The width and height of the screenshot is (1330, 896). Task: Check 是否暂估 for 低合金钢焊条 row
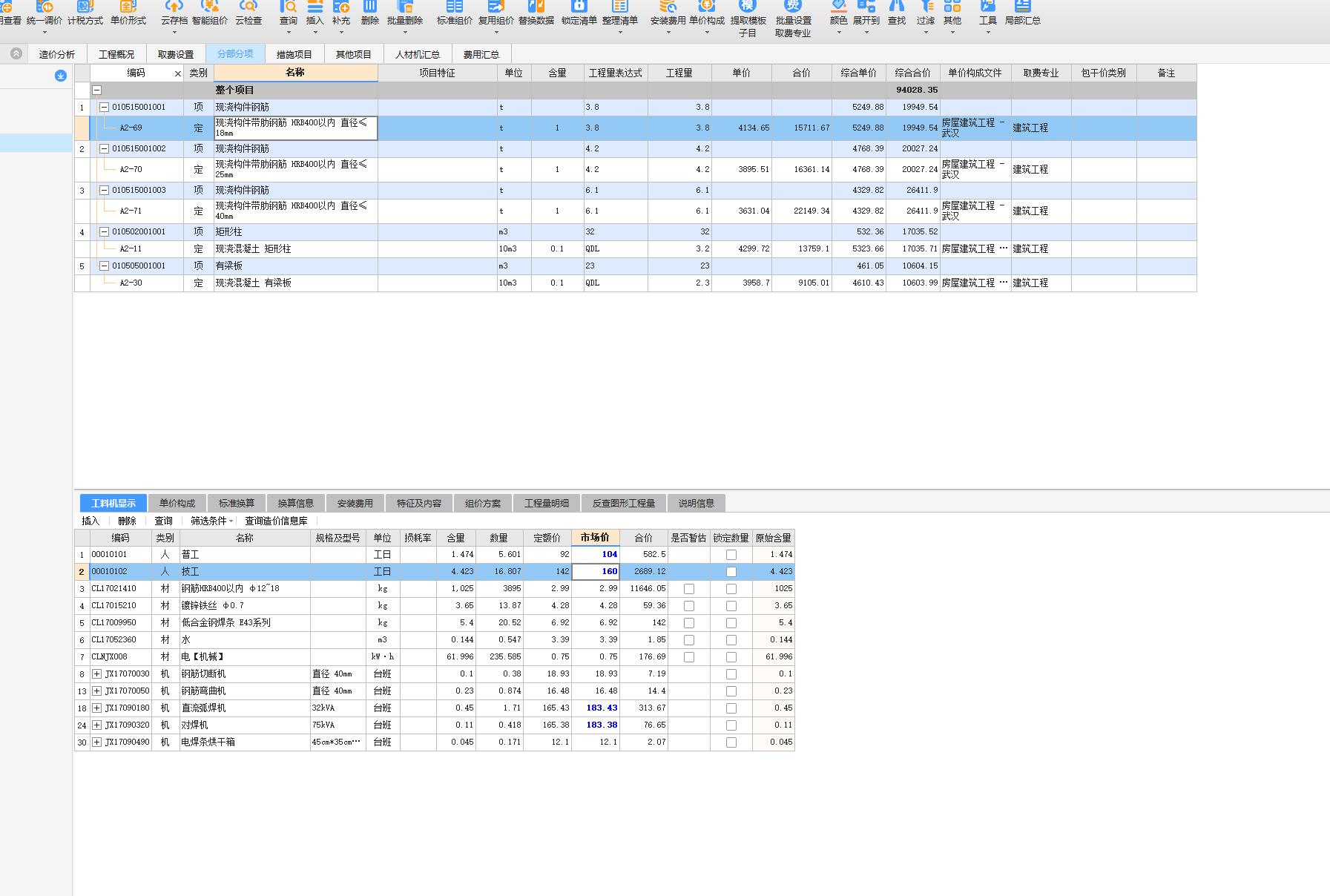(x=689, y=623)
